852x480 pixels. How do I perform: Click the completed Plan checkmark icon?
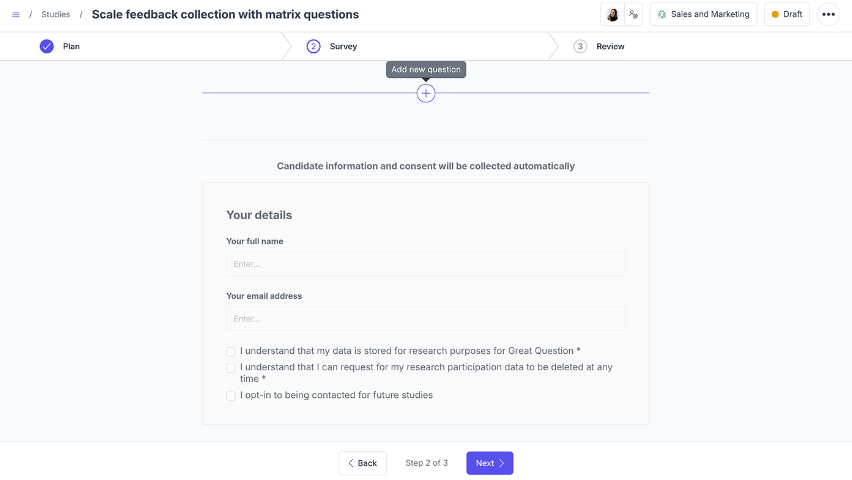click(47, 46)
